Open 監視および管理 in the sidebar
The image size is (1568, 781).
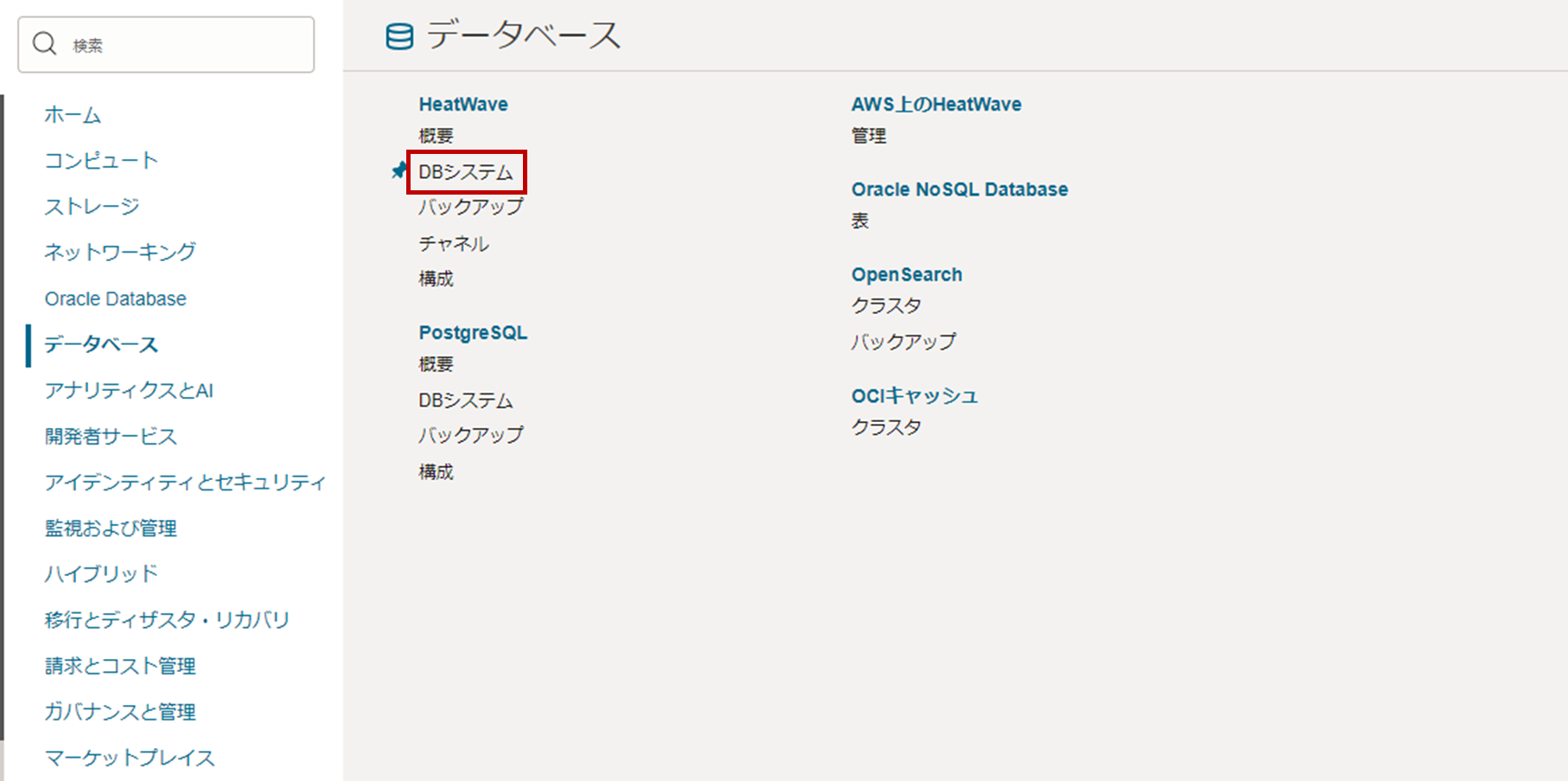click(x=111, y=528)
